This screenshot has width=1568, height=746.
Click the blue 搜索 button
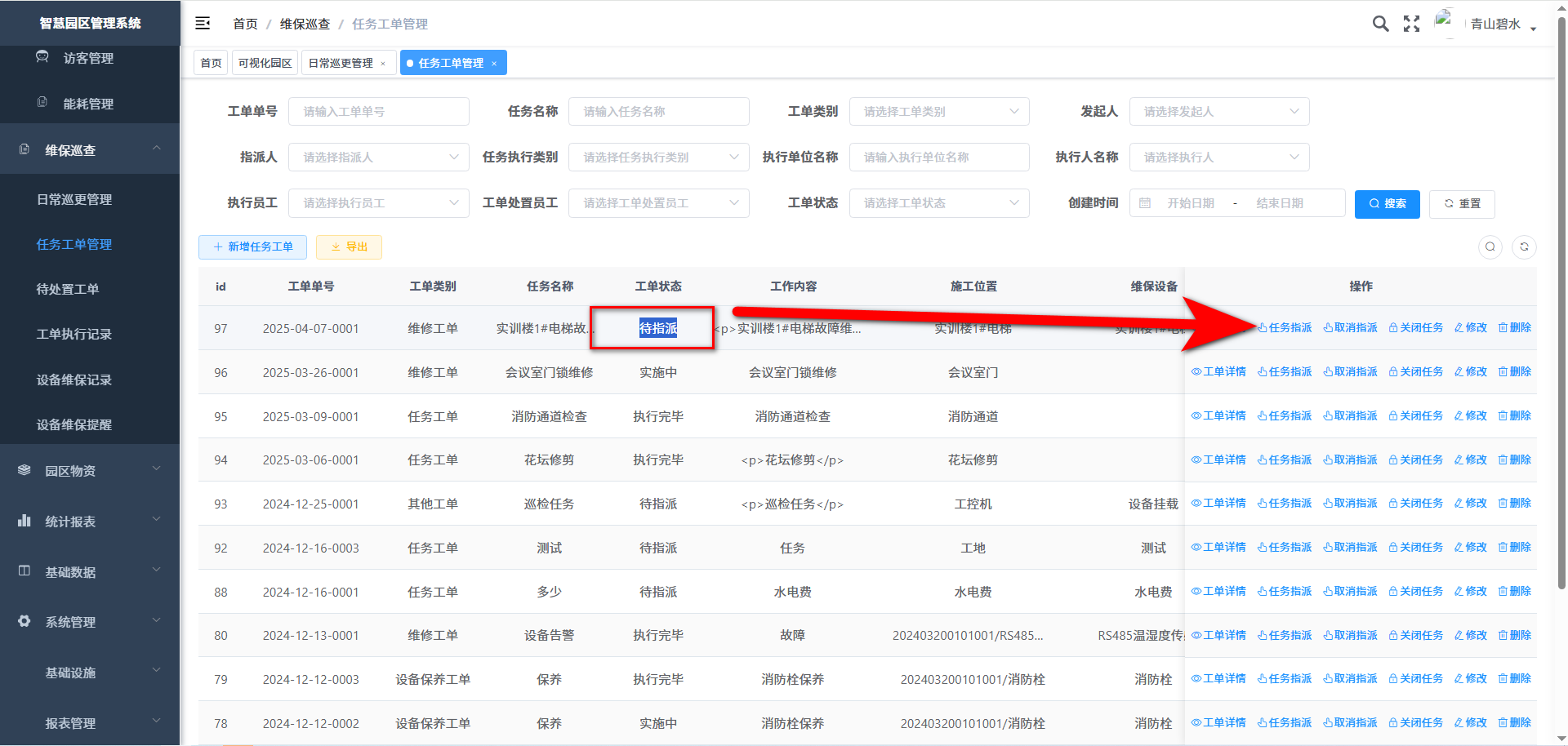point(1387,204)
